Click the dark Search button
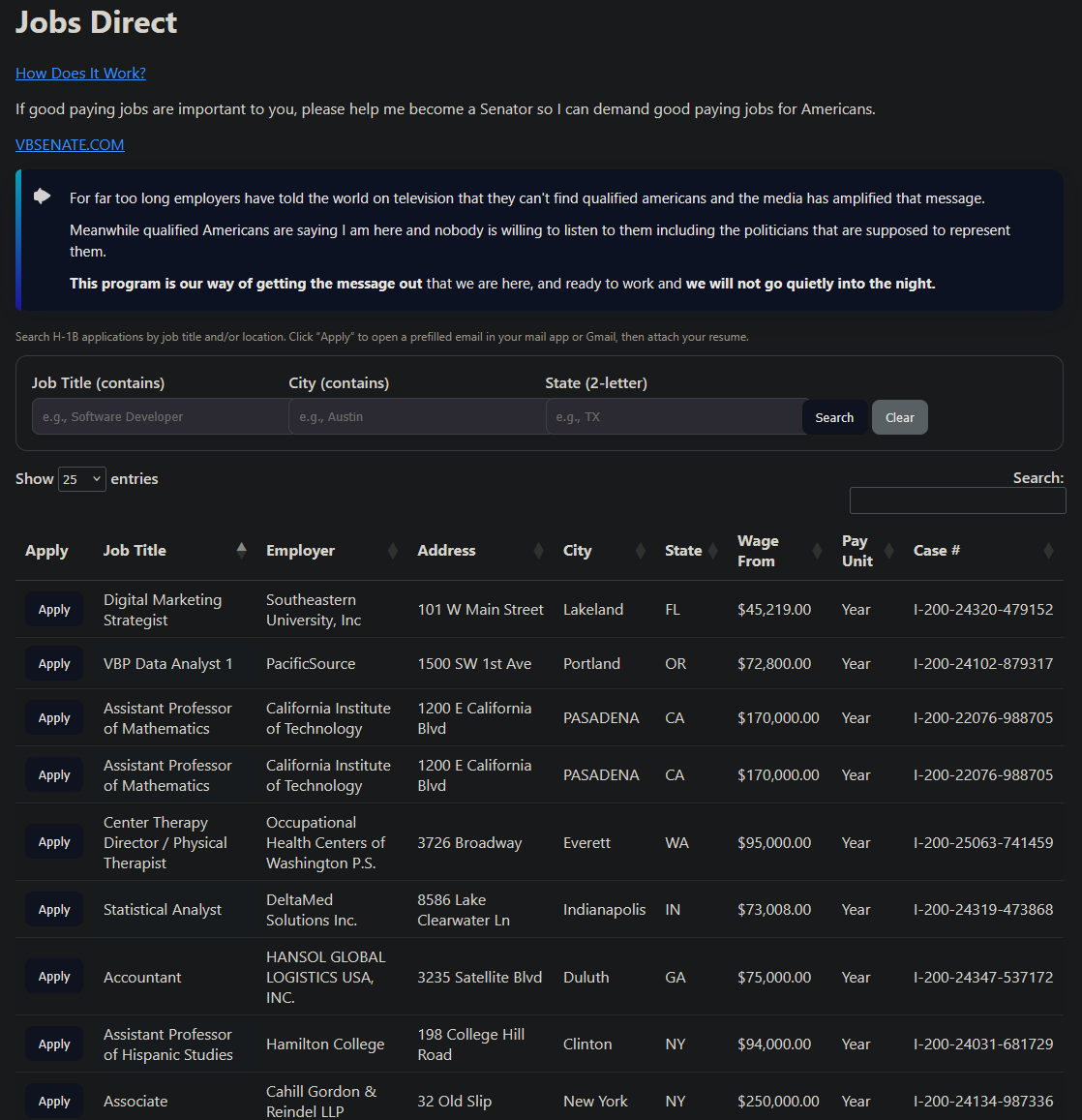Viewport: 1082px width, 1120px height. click(x=834, y=417)
